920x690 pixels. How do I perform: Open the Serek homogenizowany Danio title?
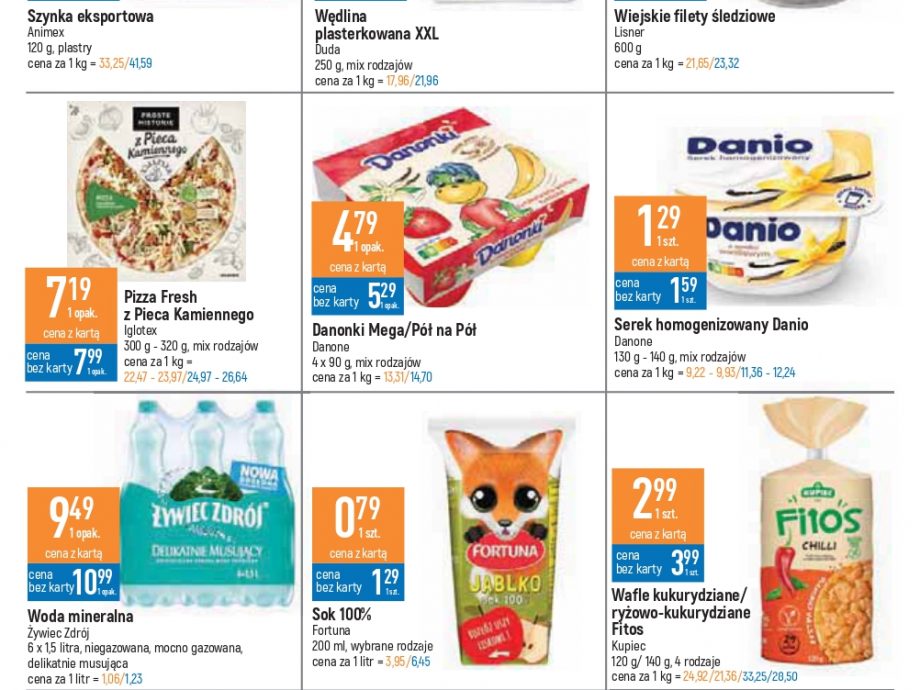tap(711, 324)
